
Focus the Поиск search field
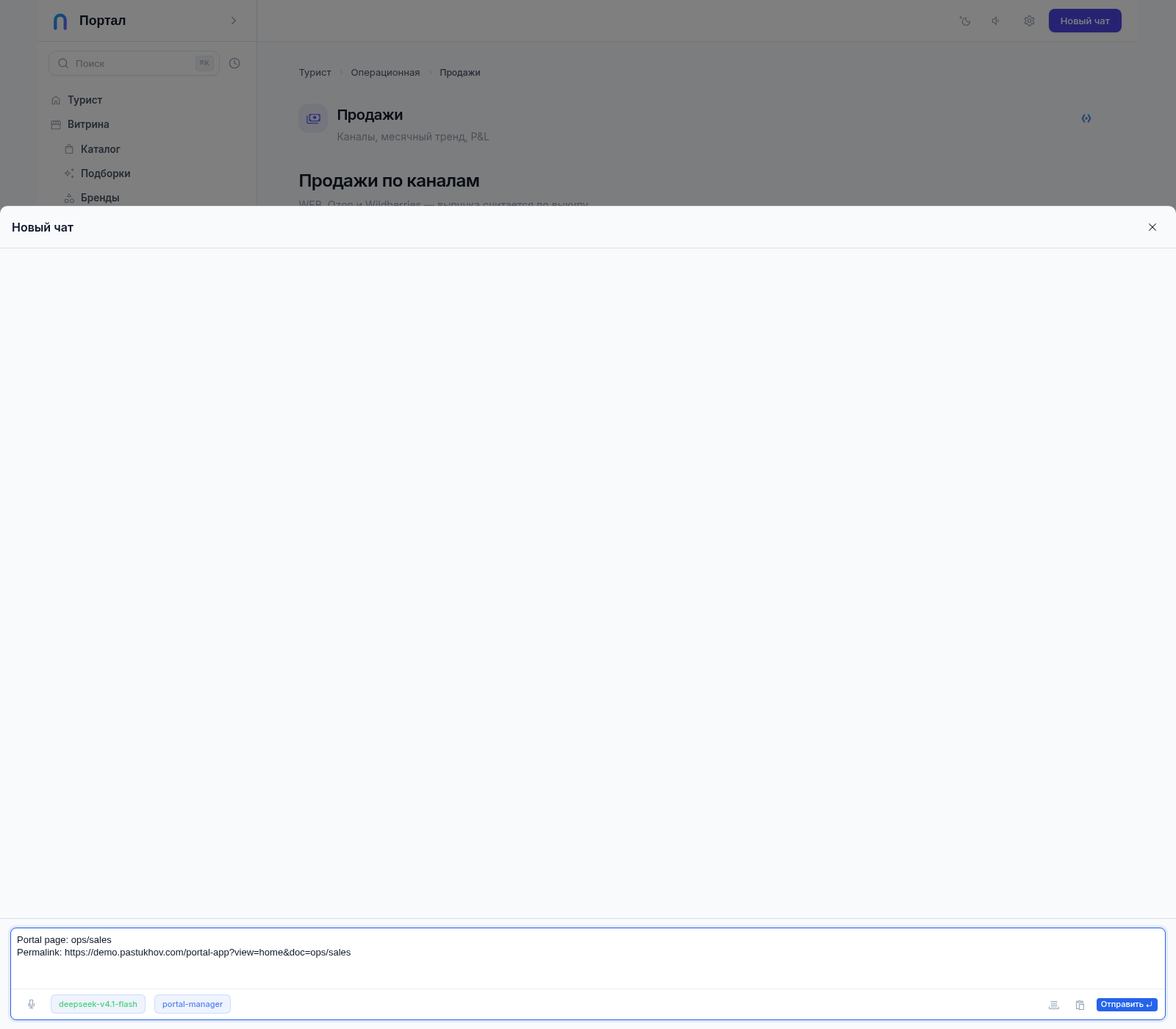pyautogui.click(x=134, y=63)
